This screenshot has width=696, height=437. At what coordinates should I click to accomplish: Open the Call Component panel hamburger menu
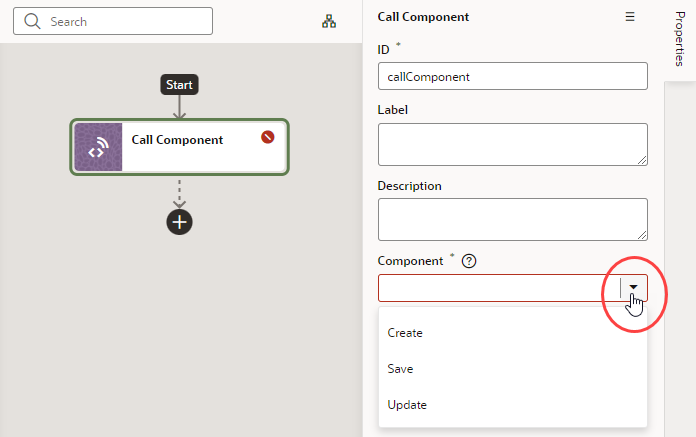click(630, 17)
